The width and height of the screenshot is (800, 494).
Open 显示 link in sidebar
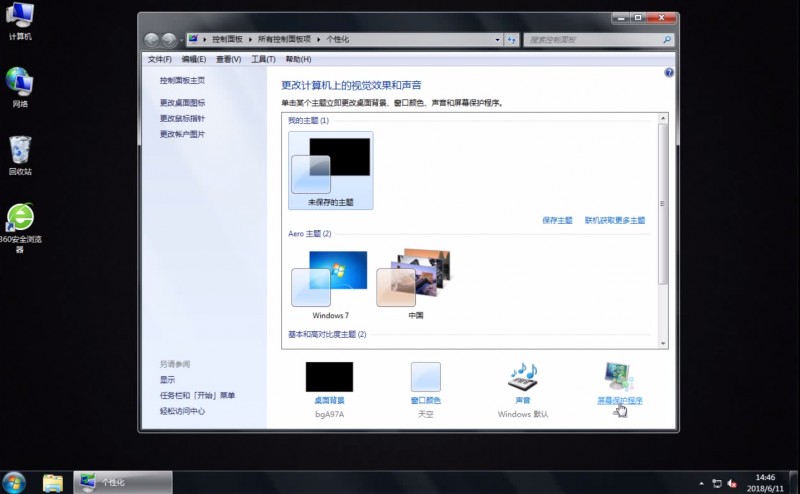[x=167, y=380]
